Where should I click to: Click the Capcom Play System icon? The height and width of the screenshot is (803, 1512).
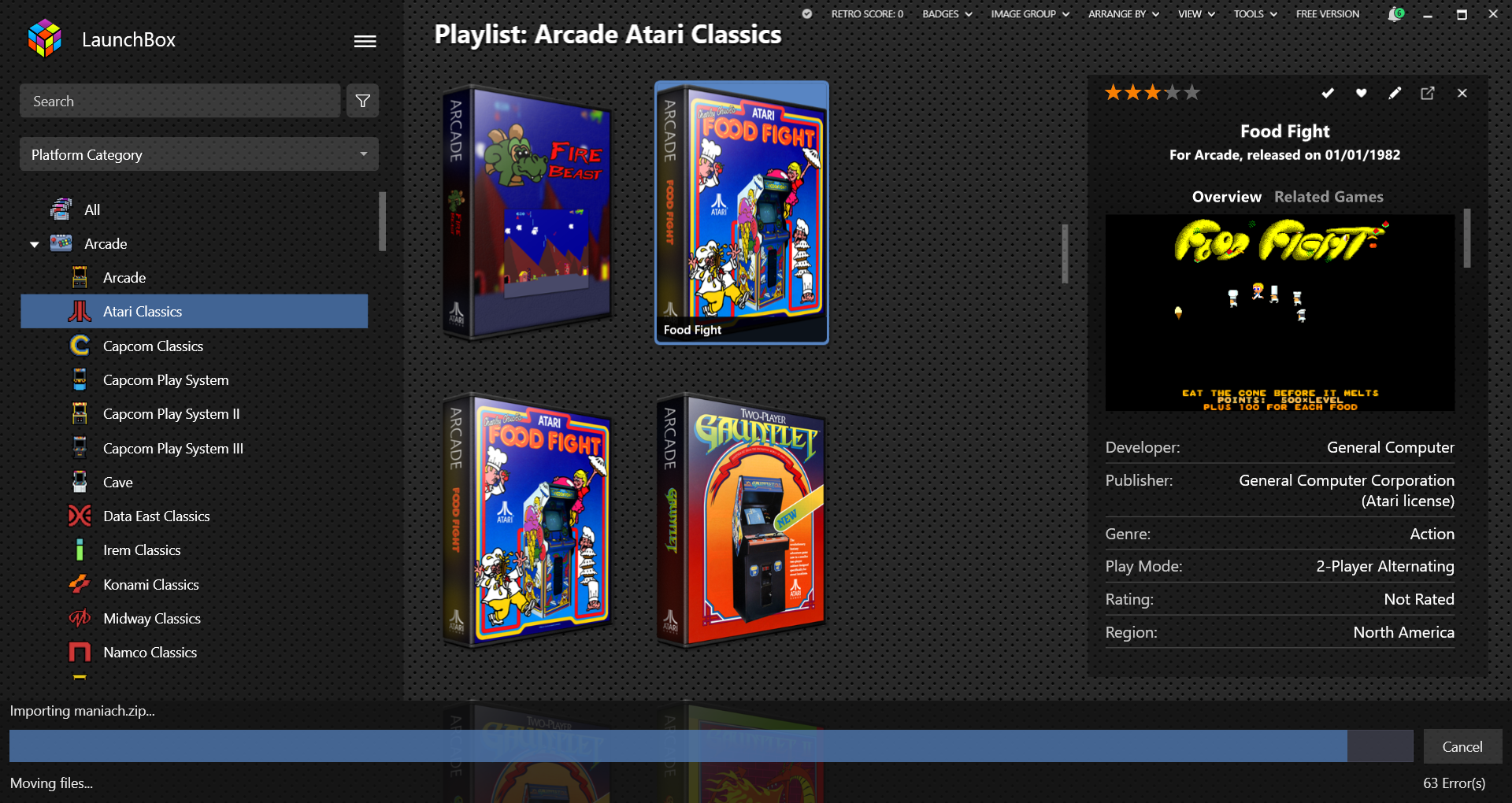tap(80, 379)
